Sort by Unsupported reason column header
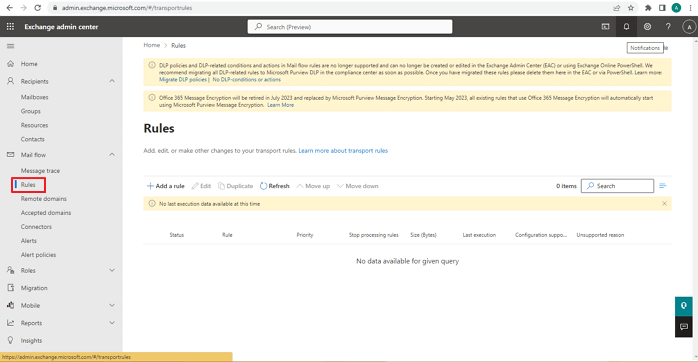This screenshot has height=362, width=698. pyautogui.click(x=600, y=235)
